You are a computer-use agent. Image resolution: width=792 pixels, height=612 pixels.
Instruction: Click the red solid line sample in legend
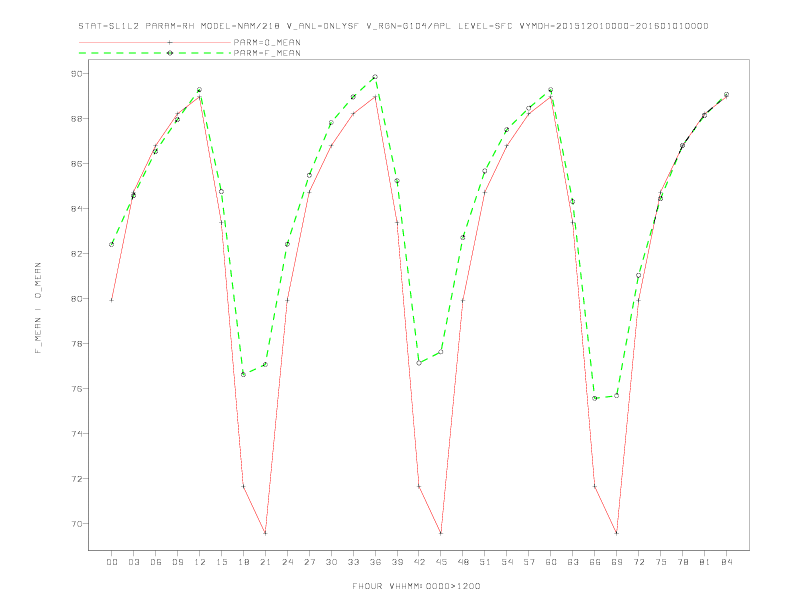[155, 42]
